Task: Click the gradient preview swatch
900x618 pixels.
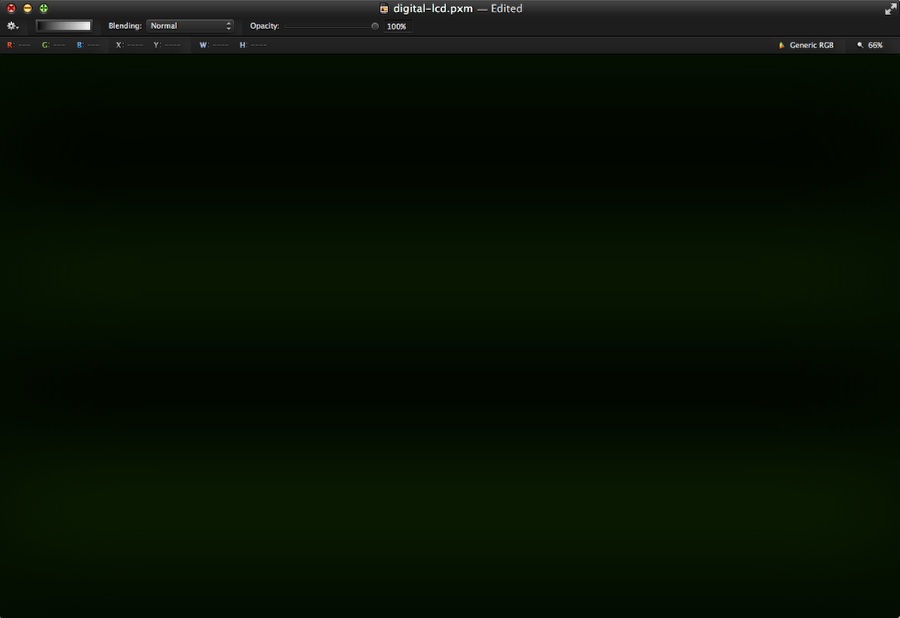Action: point(64,26)
